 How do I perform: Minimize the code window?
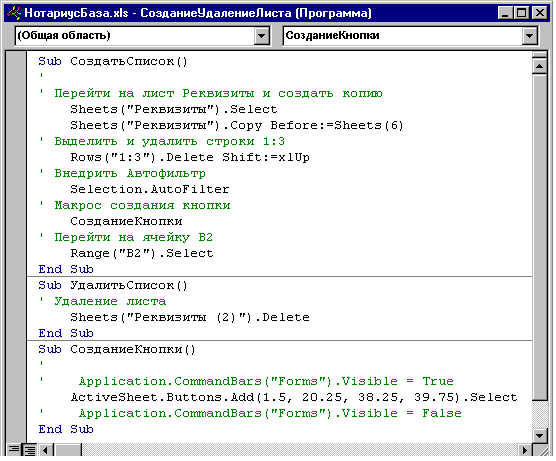point(505,13)
